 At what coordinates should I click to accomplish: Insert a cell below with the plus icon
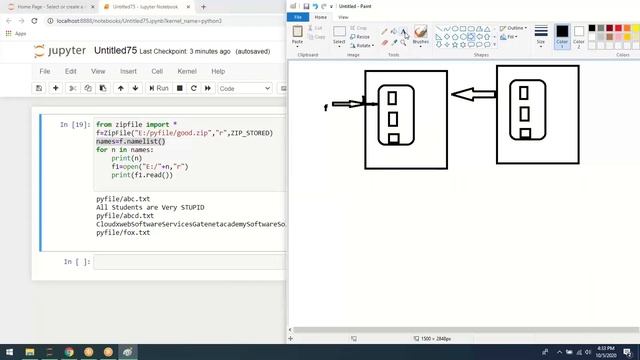point(56,88)
